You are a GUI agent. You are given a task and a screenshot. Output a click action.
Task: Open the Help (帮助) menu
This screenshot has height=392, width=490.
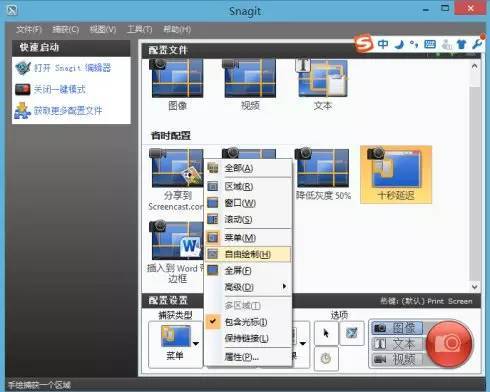click(177, 30)
